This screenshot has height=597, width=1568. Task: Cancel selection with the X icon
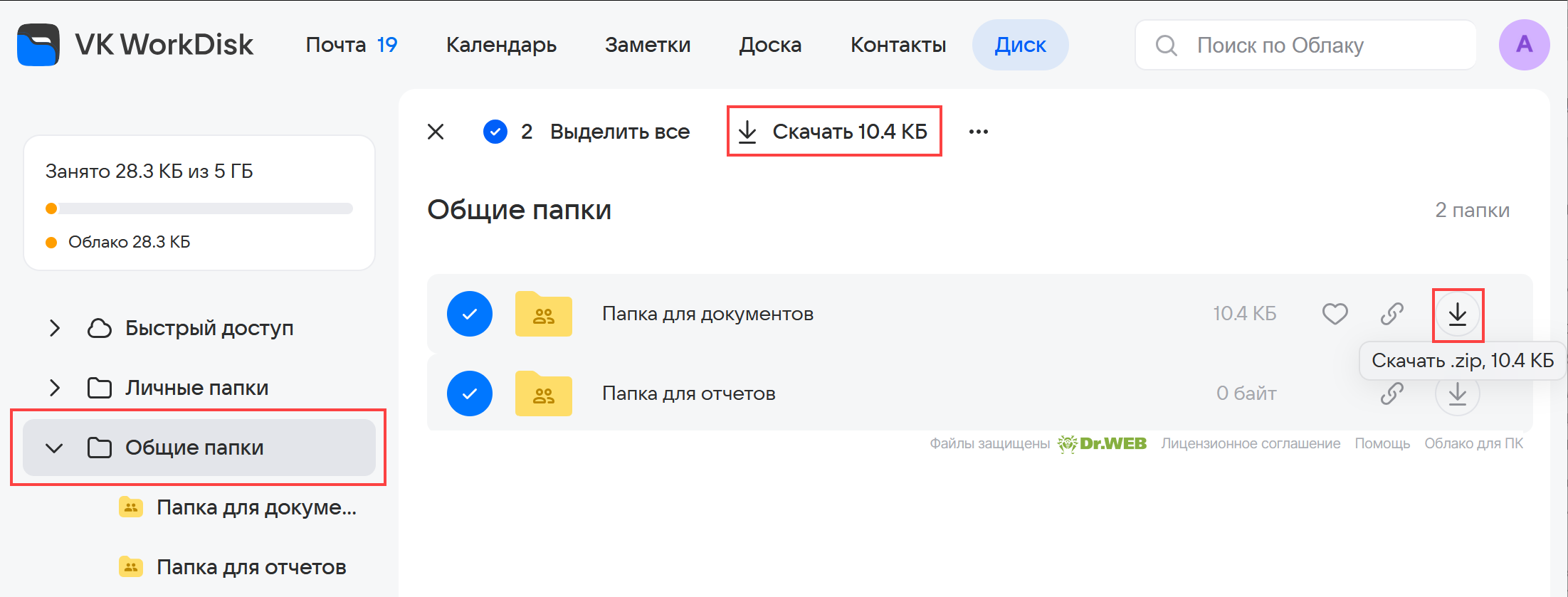point(436,132)
